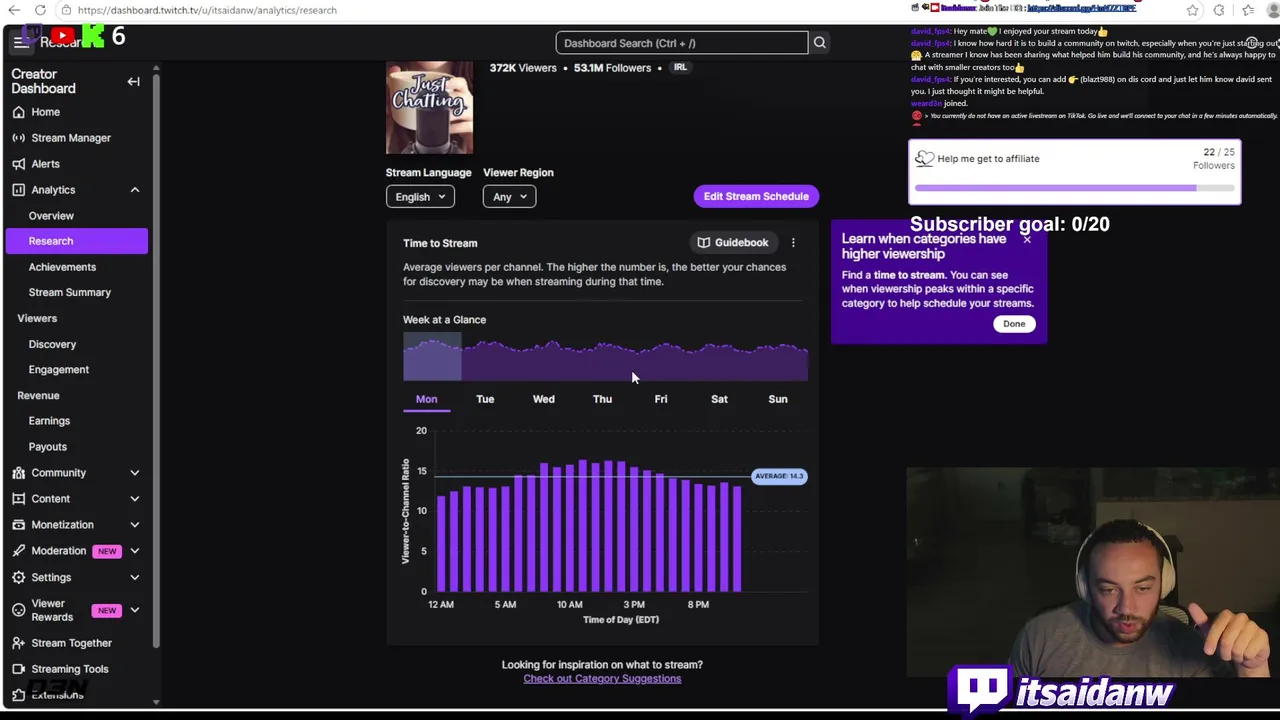Open Stream Summary in the sidebar
The width and height of the screenshot is (1280, 720).
tap(70, 292)
